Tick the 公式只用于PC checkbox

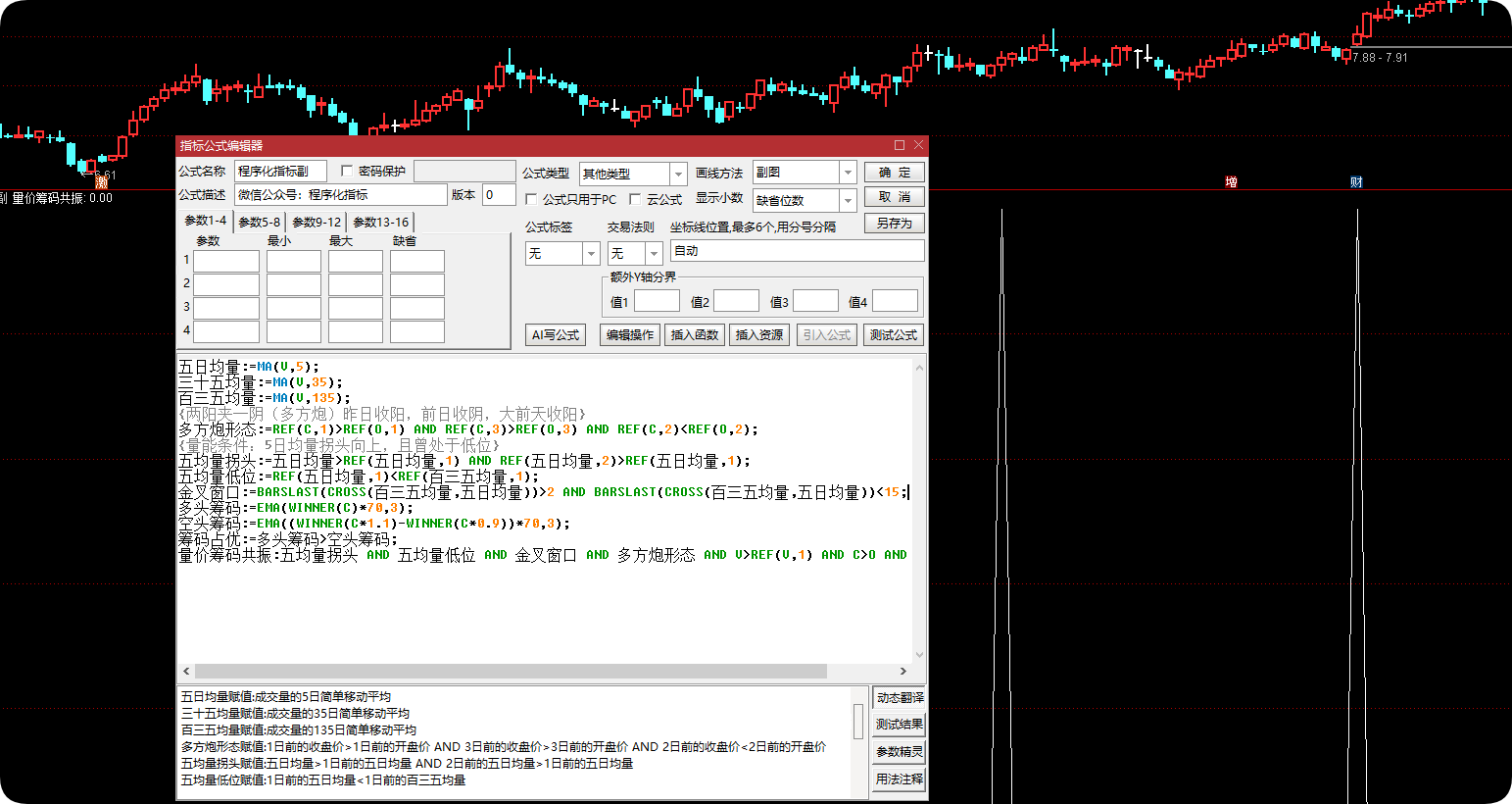click(531, 199)
